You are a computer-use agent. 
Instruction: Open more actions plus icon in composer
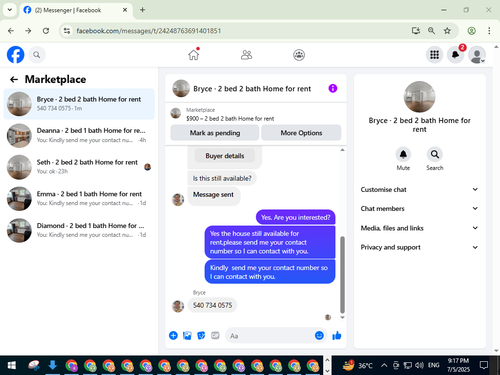tap(173, 335)
